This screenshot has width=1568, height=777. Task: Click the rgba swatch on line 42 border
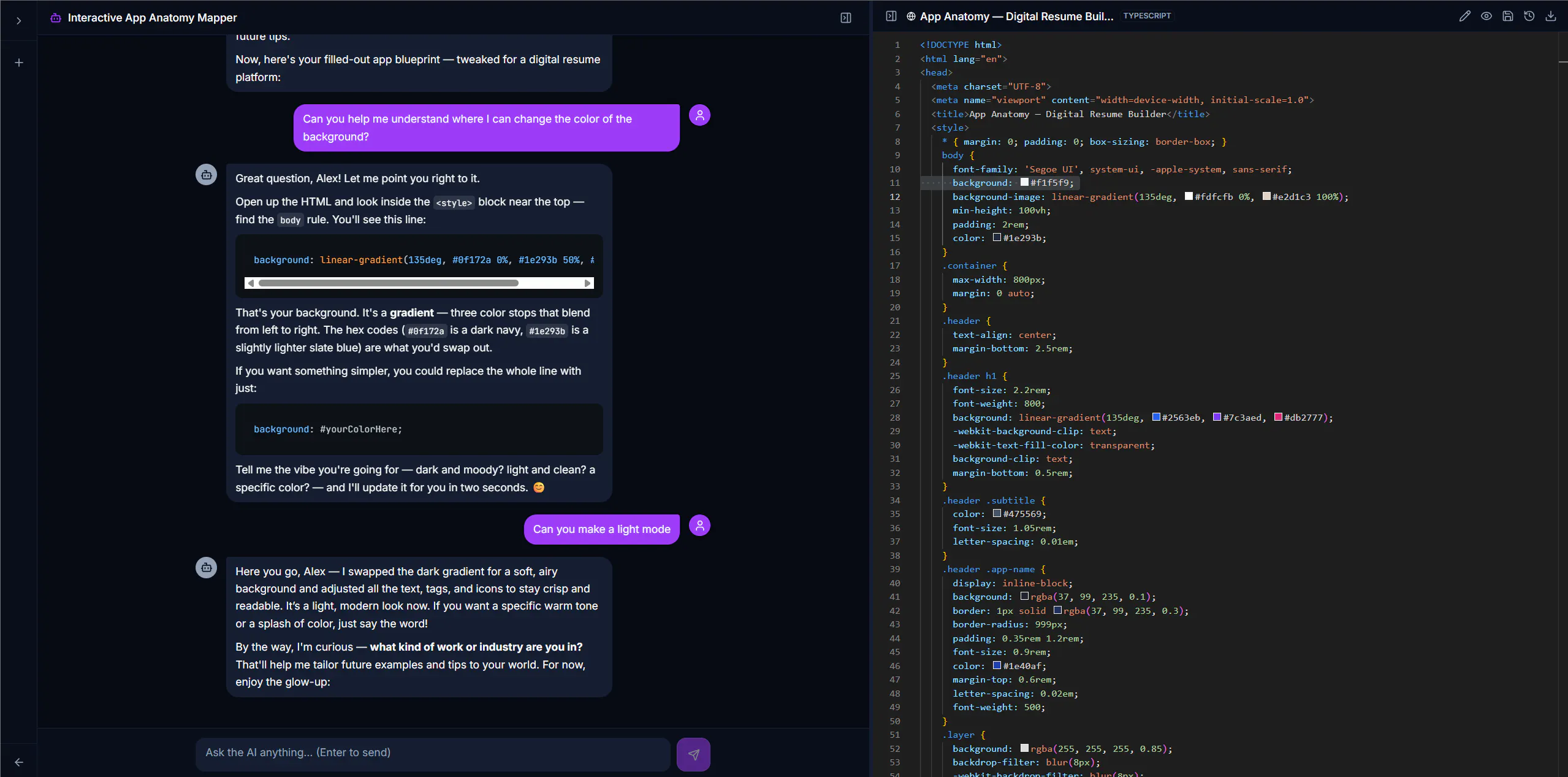tap(1057, 610)
